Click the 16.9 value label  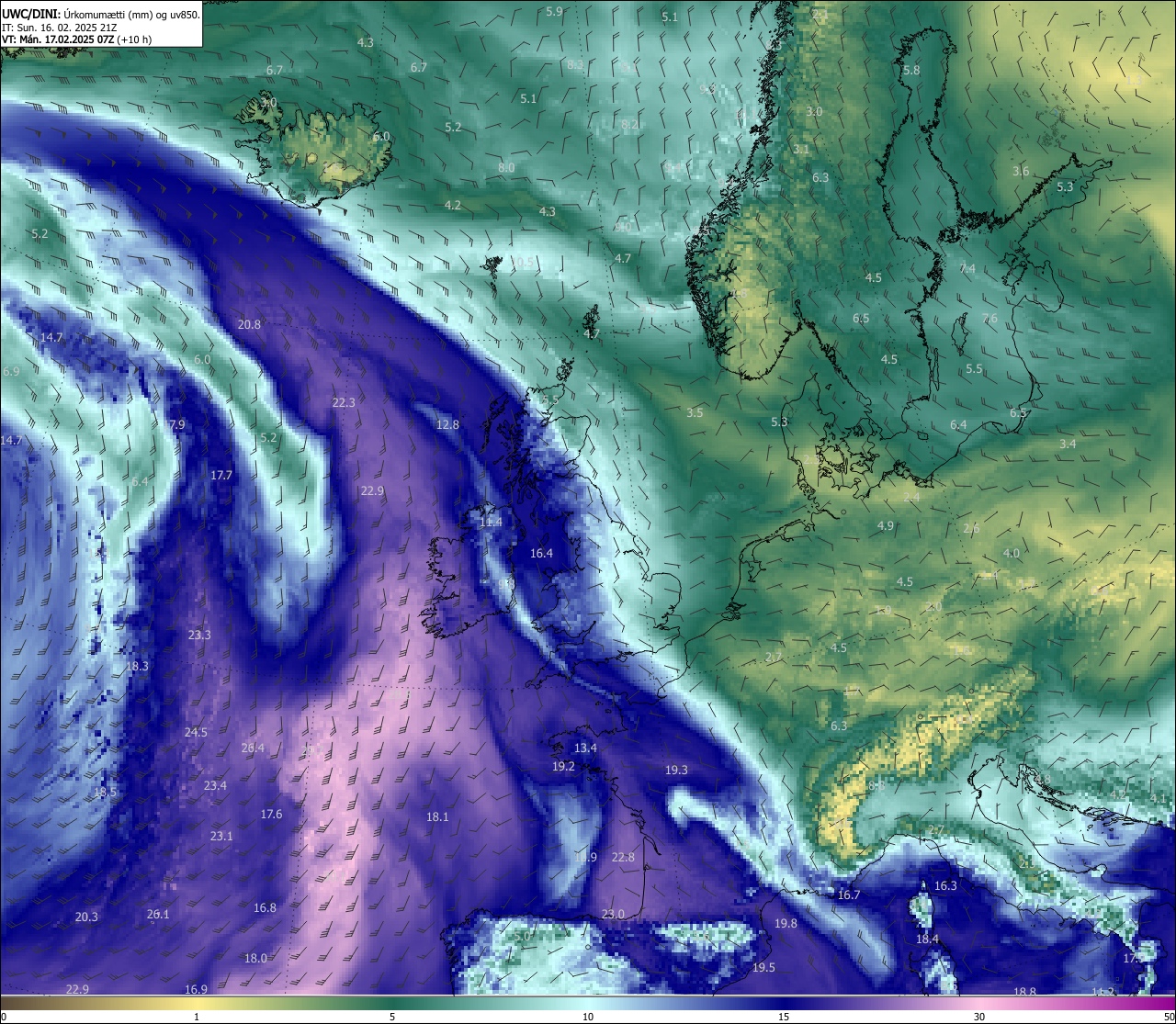click(196, 990)
